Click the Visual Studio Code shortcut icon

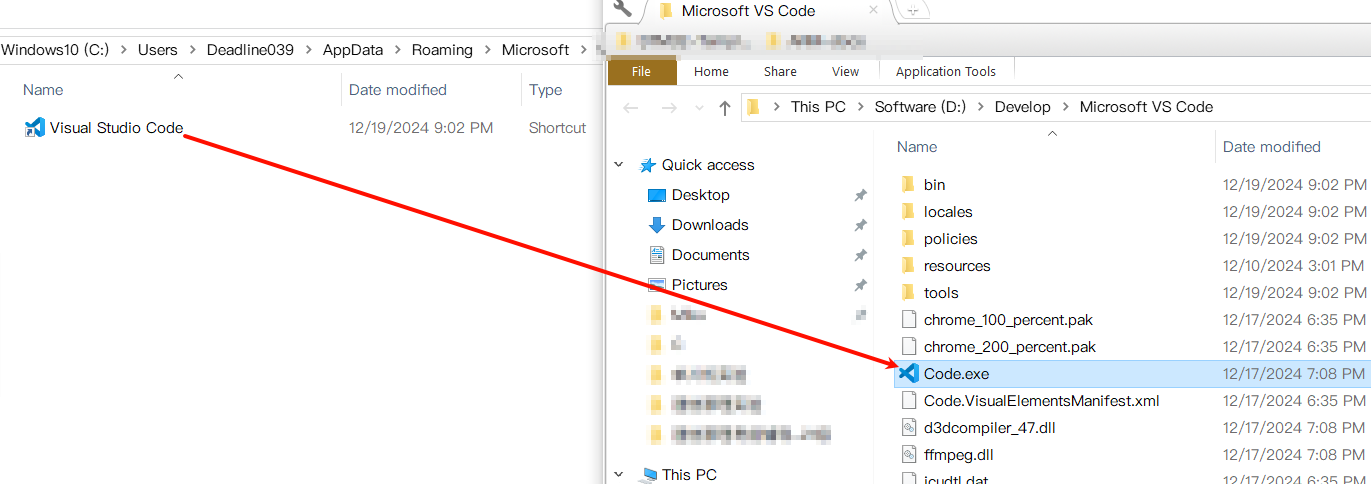click(x=35, y=128)
